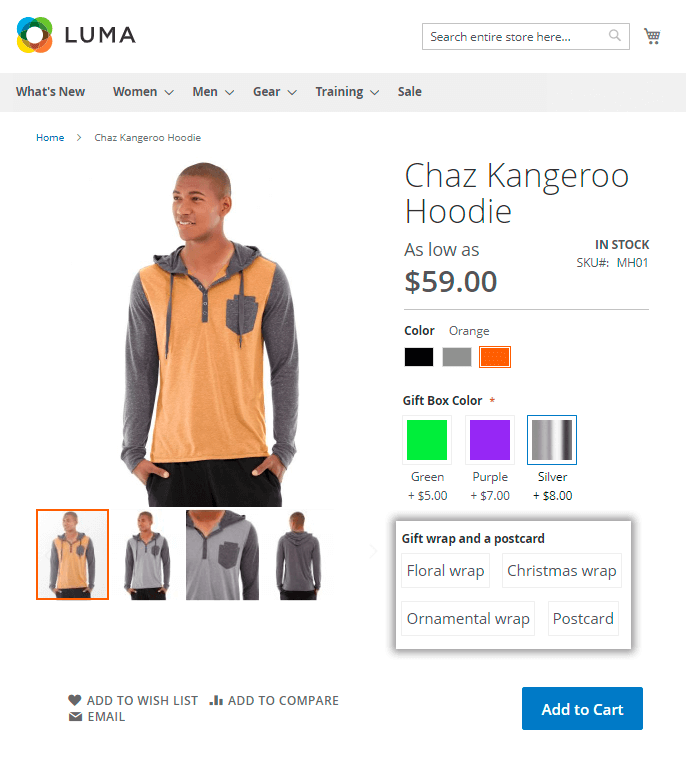Viewport: 686px width, 765px height.
Task: Select the Ornamental wrap option
Action: click(468, 618)
